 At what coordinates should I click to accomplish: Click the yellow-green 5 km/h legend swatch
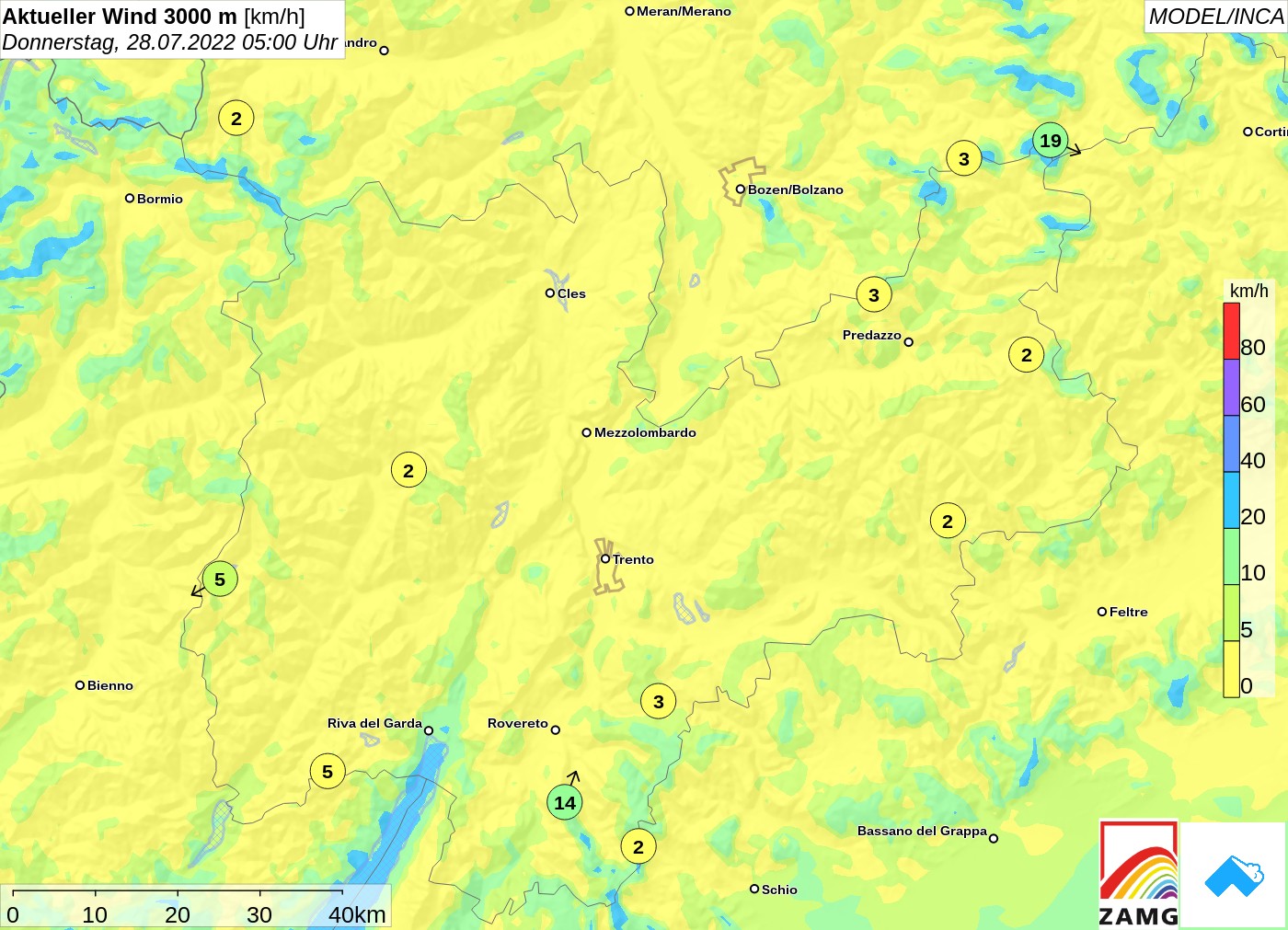click(1231, 613)
